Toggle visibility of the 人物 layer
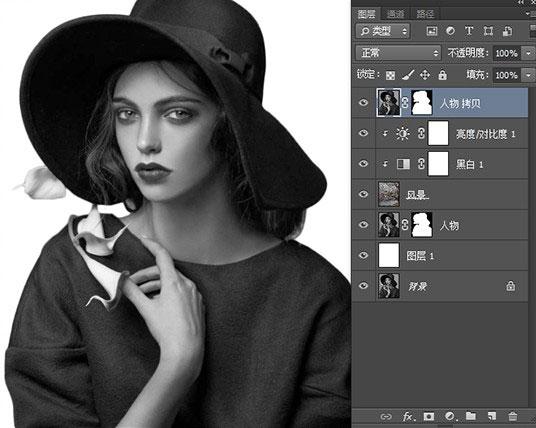This screenshot has width=536, height=428. [363, 225]
